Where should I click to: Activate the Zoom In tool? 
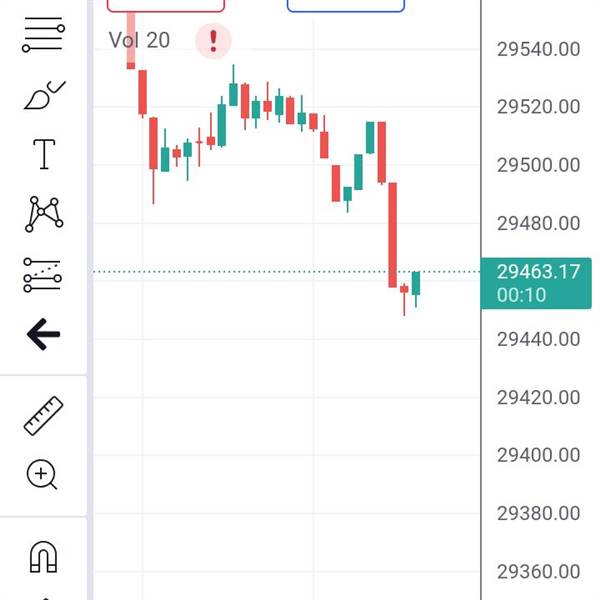[42, 474]
